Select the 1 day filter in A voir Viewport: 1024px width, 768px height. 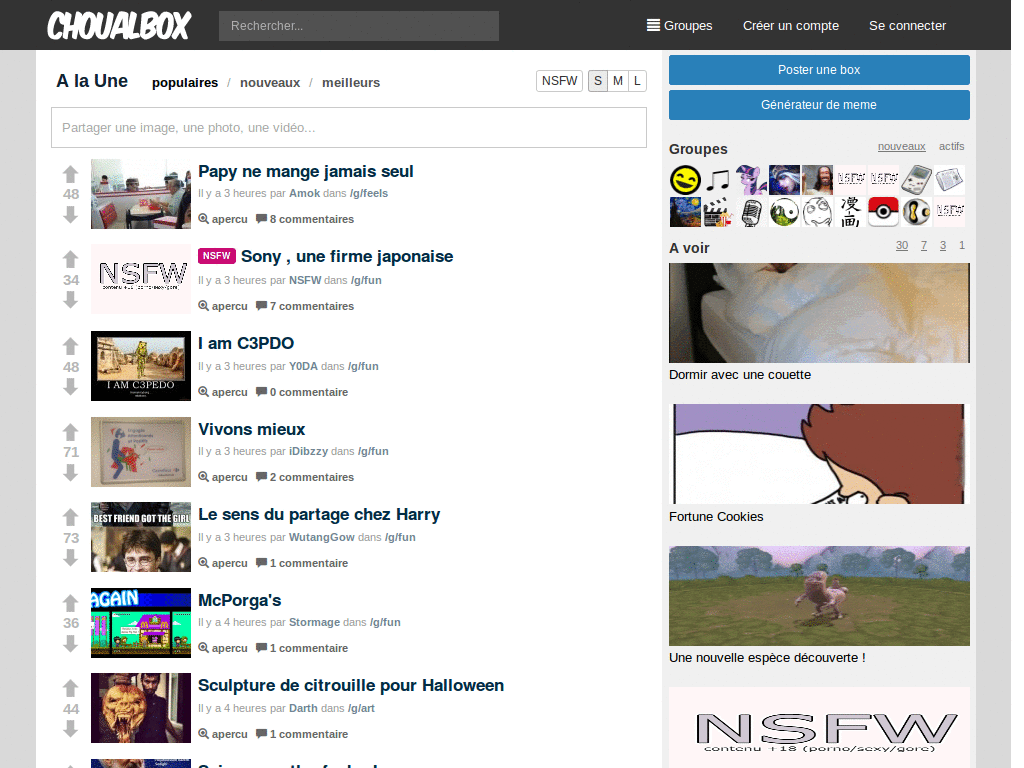[961, 246]
